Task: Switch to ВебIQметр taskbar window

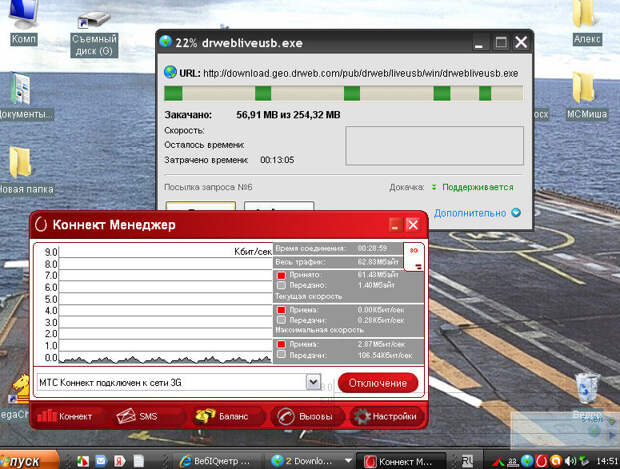Action: [x=216, y=461]
